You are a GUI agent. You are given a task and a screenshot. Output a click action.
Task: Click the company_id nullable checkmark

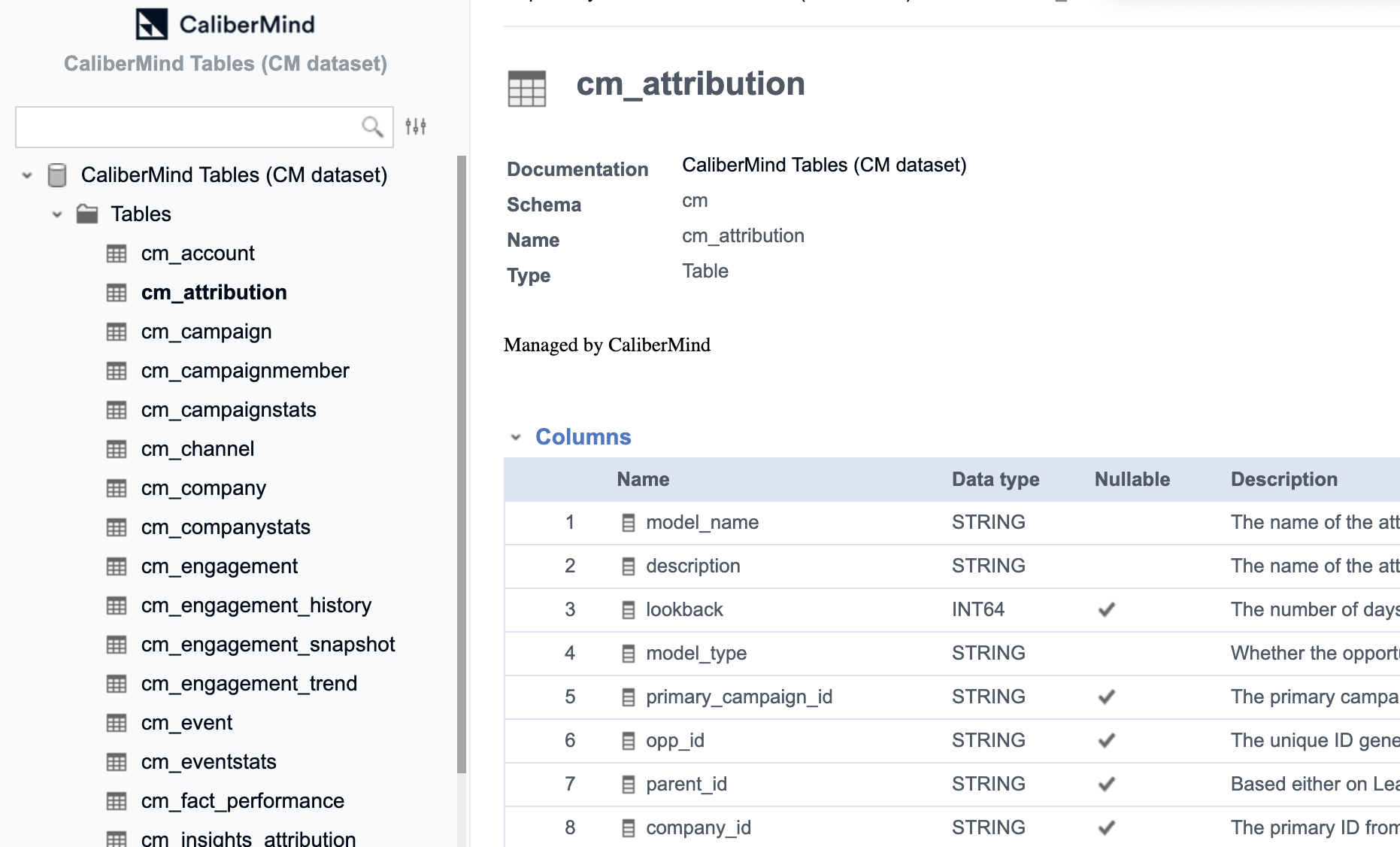tap(1106, 827)
